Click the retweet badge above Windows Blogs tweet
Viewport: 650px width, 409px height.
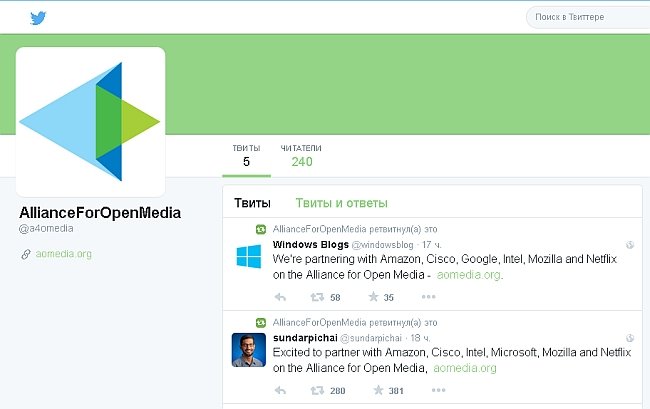click(260, 229)
